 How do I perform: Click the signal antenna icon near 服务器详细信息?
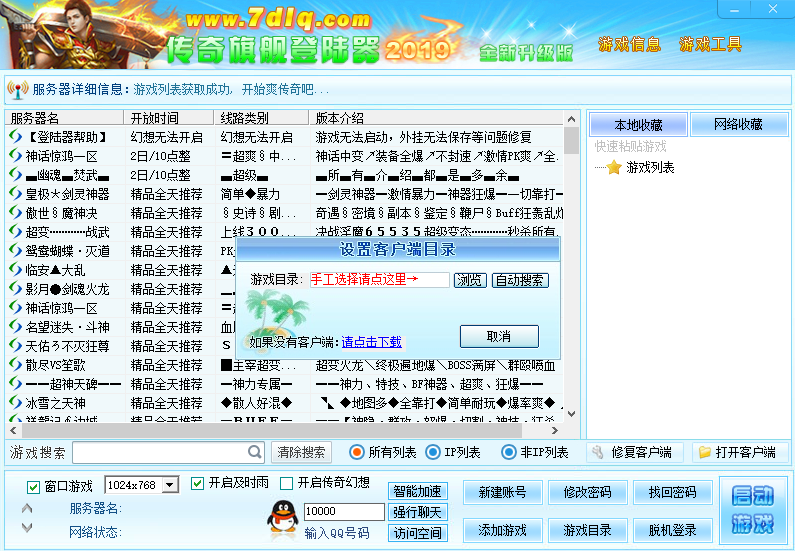pos(18,90)
